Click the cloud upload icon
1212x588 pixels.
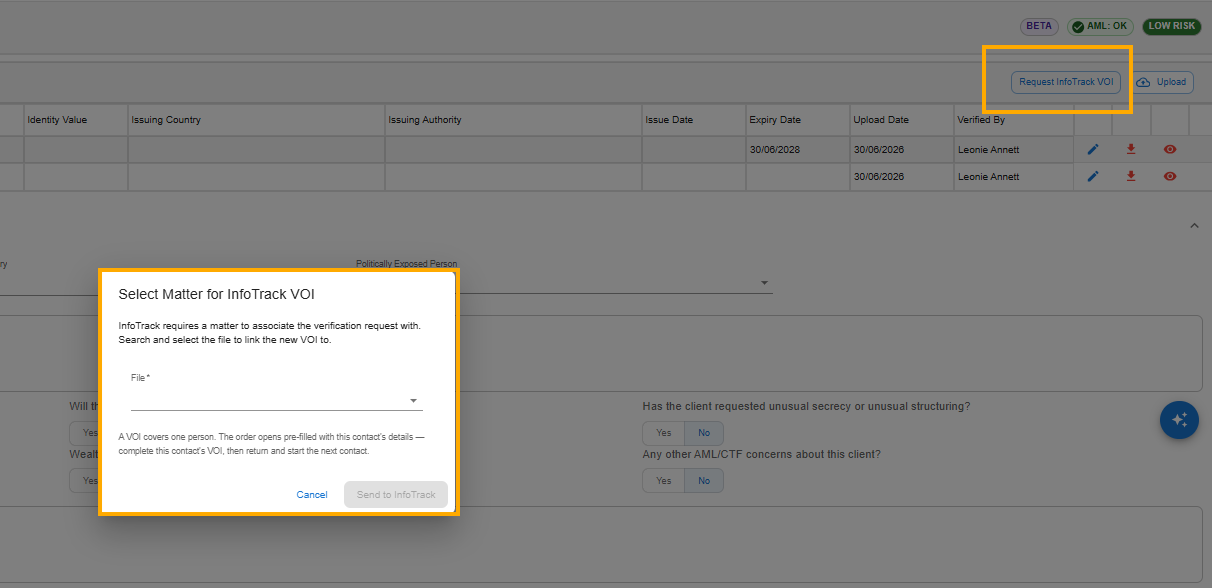1143,82
